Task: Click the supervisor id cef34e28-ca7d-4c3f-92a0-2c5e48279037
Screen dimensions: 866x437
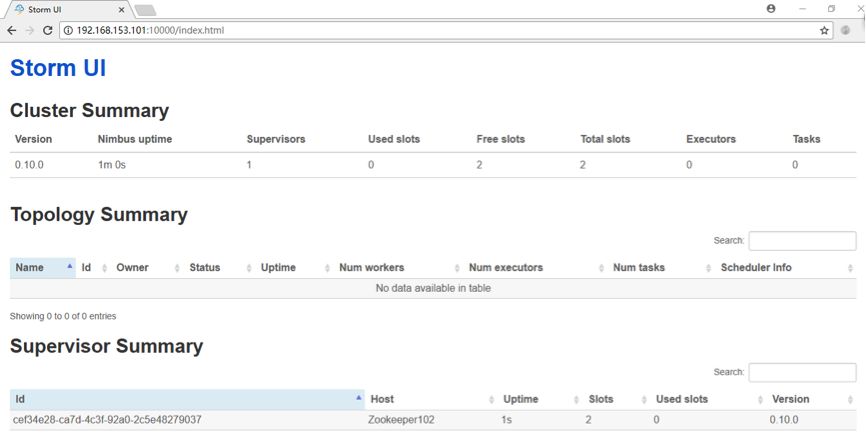Action: coord(107,420)
